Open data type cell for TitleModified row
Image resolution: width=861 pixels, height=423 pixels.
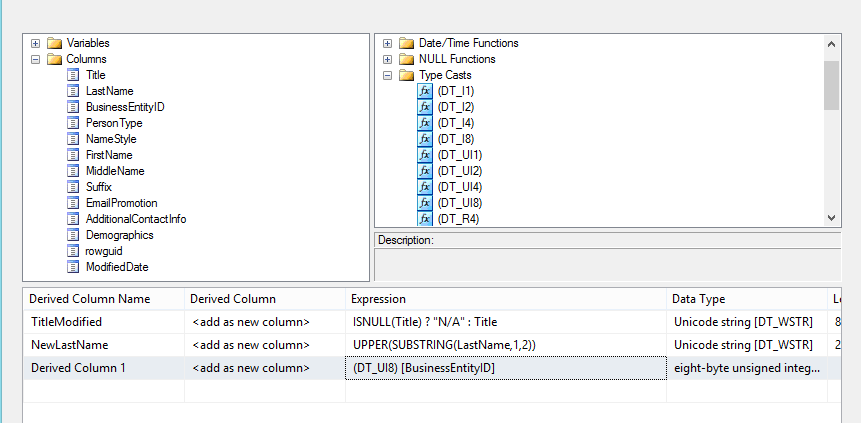[746, 322]
